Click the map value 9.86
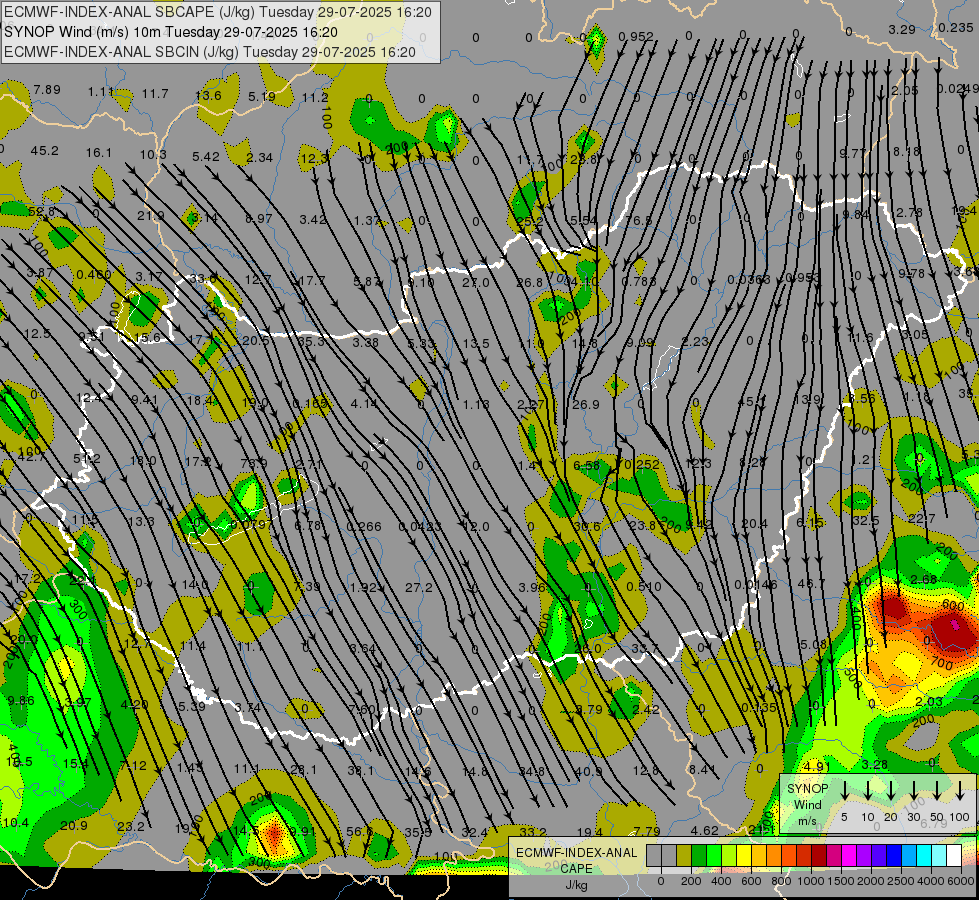Image resolution: width=979 pixels, height=900 pixels. coord(21,700)
